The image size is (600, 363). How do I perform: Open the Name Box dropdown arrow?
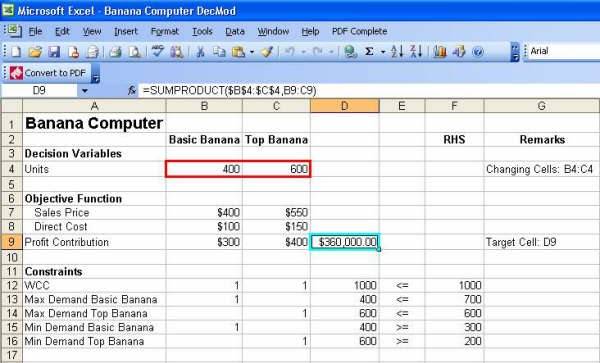[85, 91]
